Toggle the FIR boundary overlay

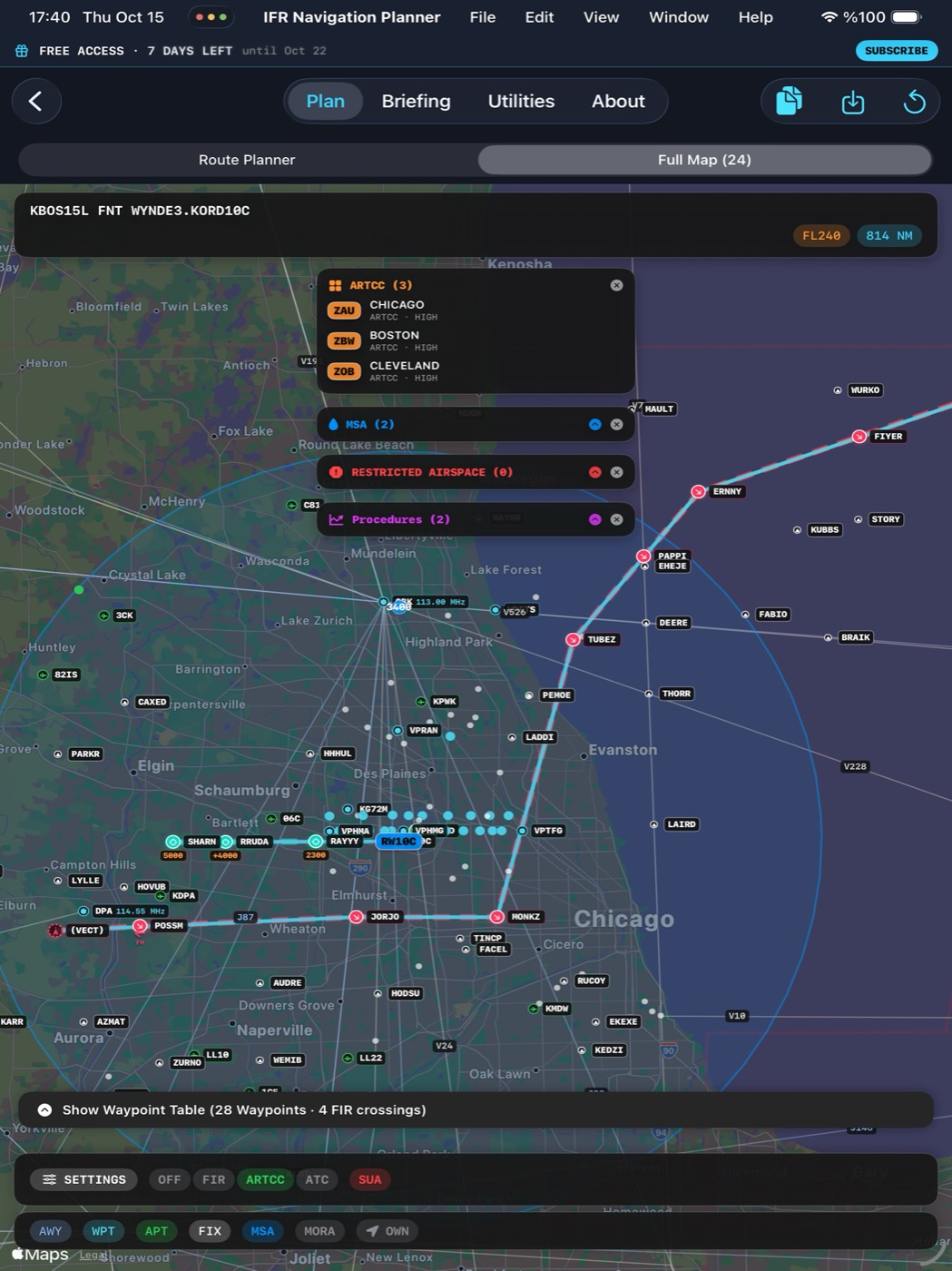tap(214, 1179)
